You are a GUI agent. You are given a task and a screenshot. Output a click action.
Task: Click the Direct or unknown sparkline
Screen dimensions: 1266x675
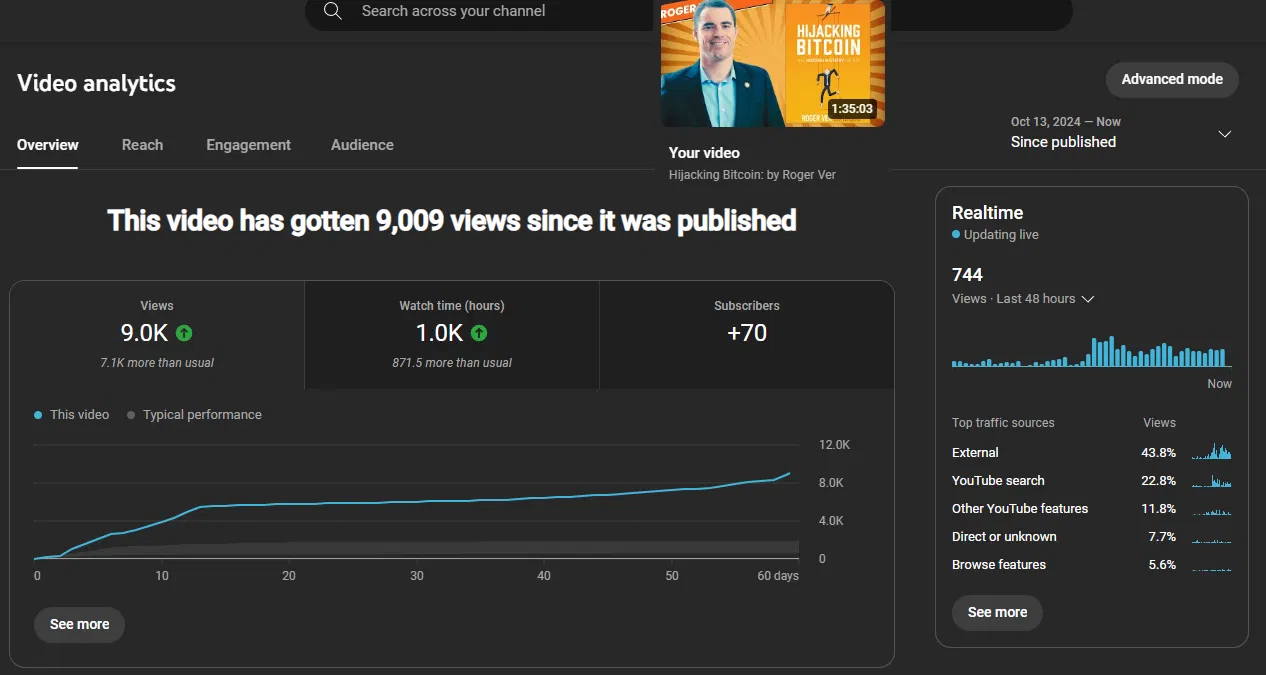(1211, 540)
